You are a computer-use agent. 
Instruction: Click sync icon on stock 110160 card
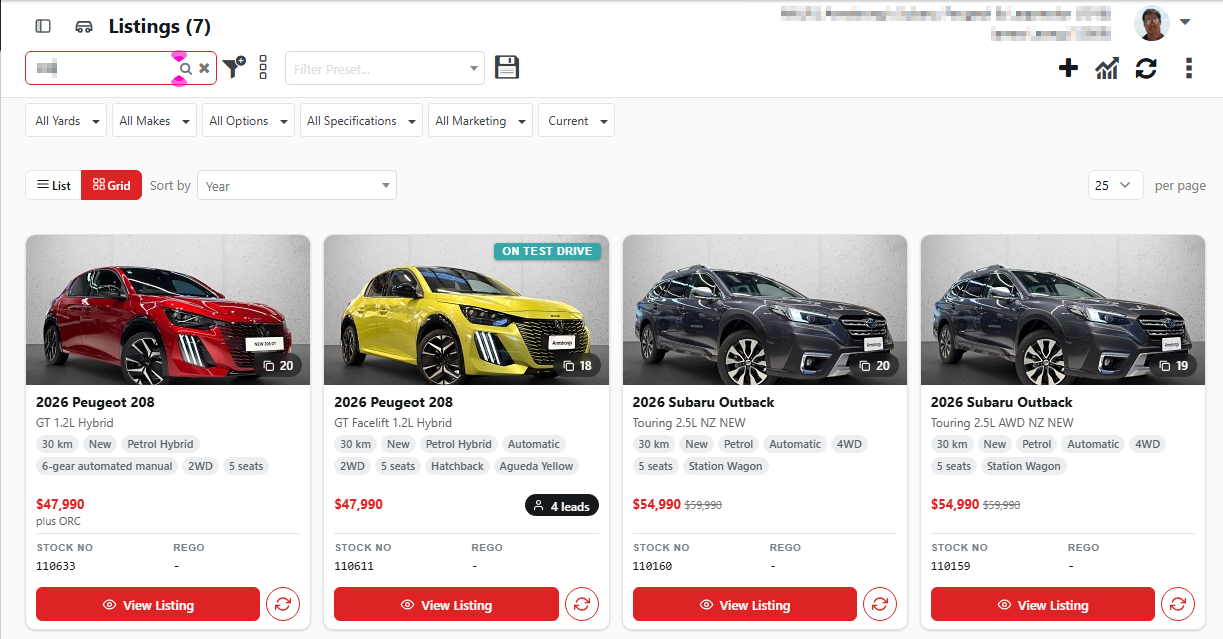(880, 604)
